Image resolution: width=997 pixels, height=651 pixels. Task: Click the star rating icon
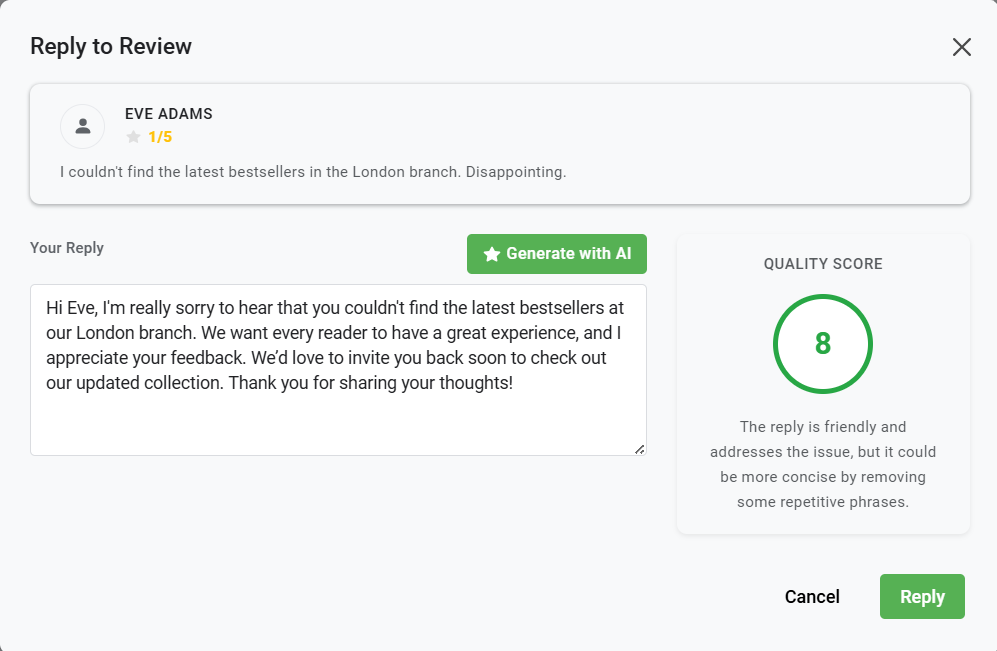click(133, 138)
